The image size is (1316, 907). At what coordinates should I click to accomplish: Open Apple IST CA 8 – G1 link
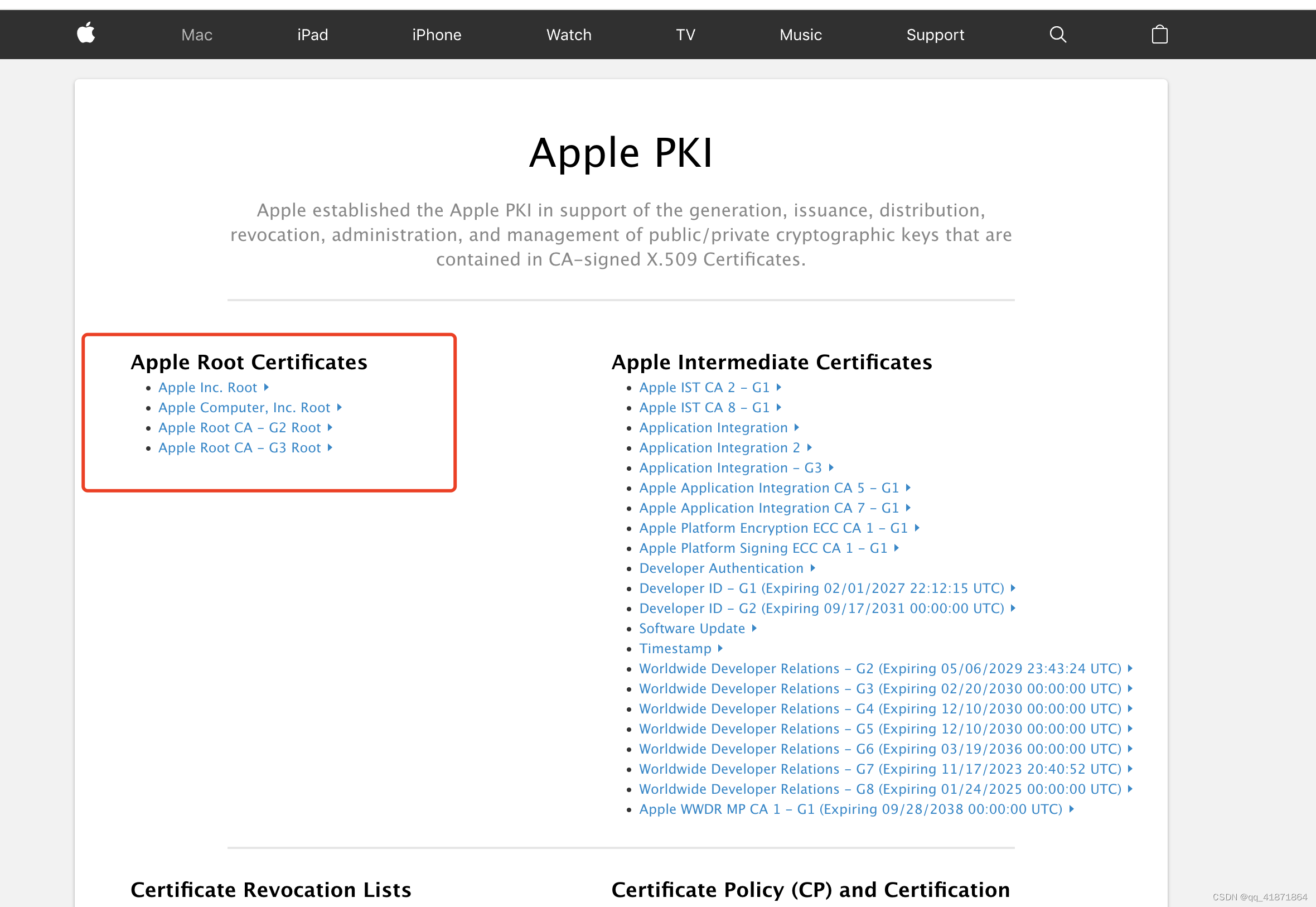[710, 407]
